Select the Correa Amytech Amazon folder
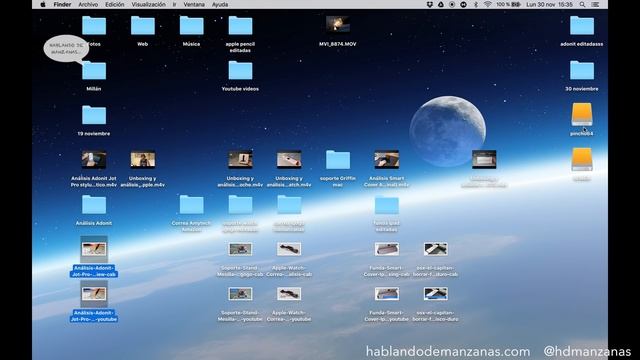Viewport: 640px width, 360px height. point(191,205)
